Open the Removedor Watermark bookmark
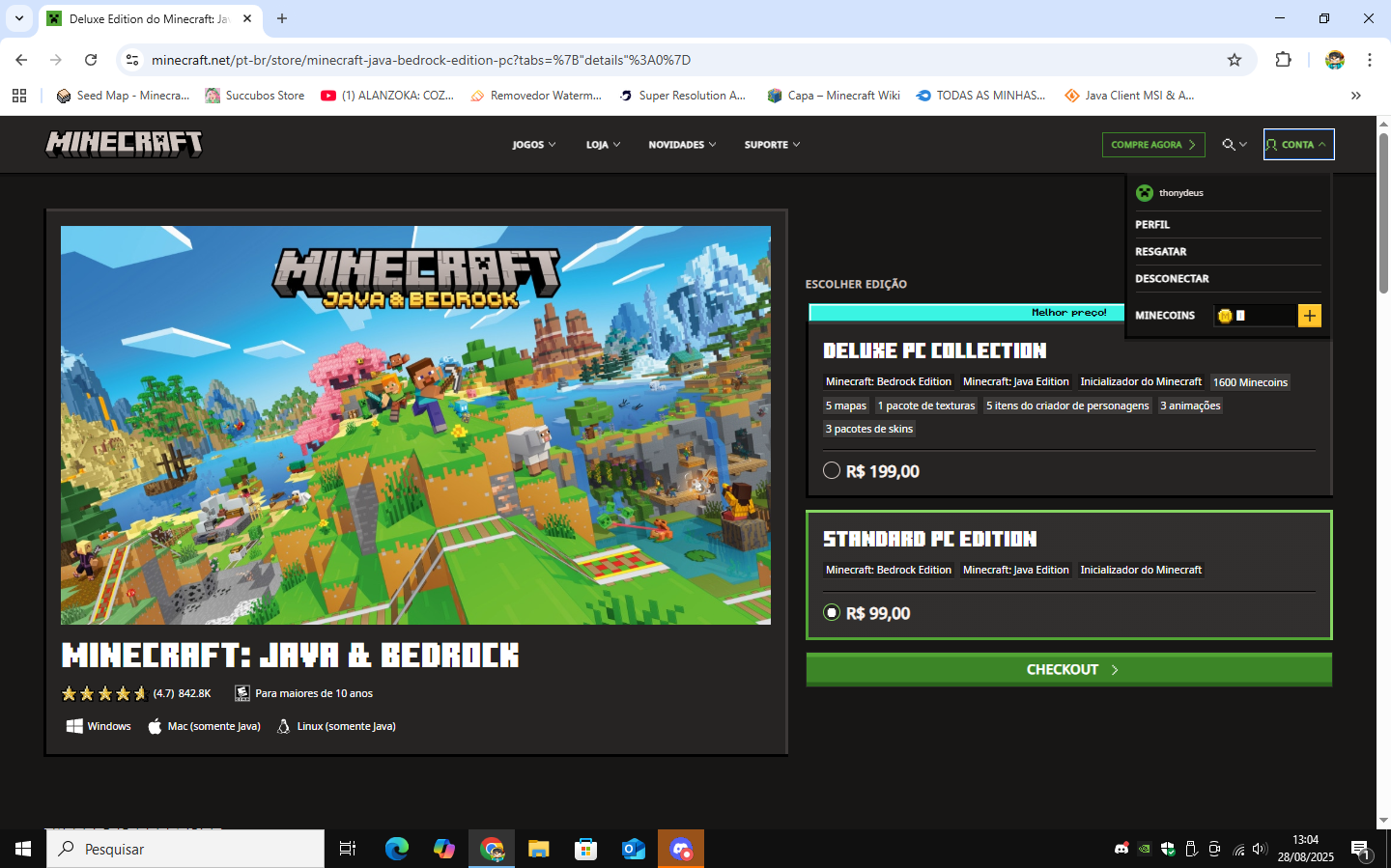This screenshot has height=868, width=1391. pos(536,96)
